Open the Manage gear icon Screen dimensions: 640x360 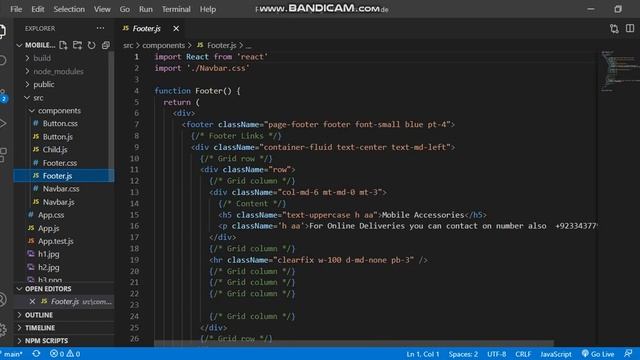pos(3,329)
